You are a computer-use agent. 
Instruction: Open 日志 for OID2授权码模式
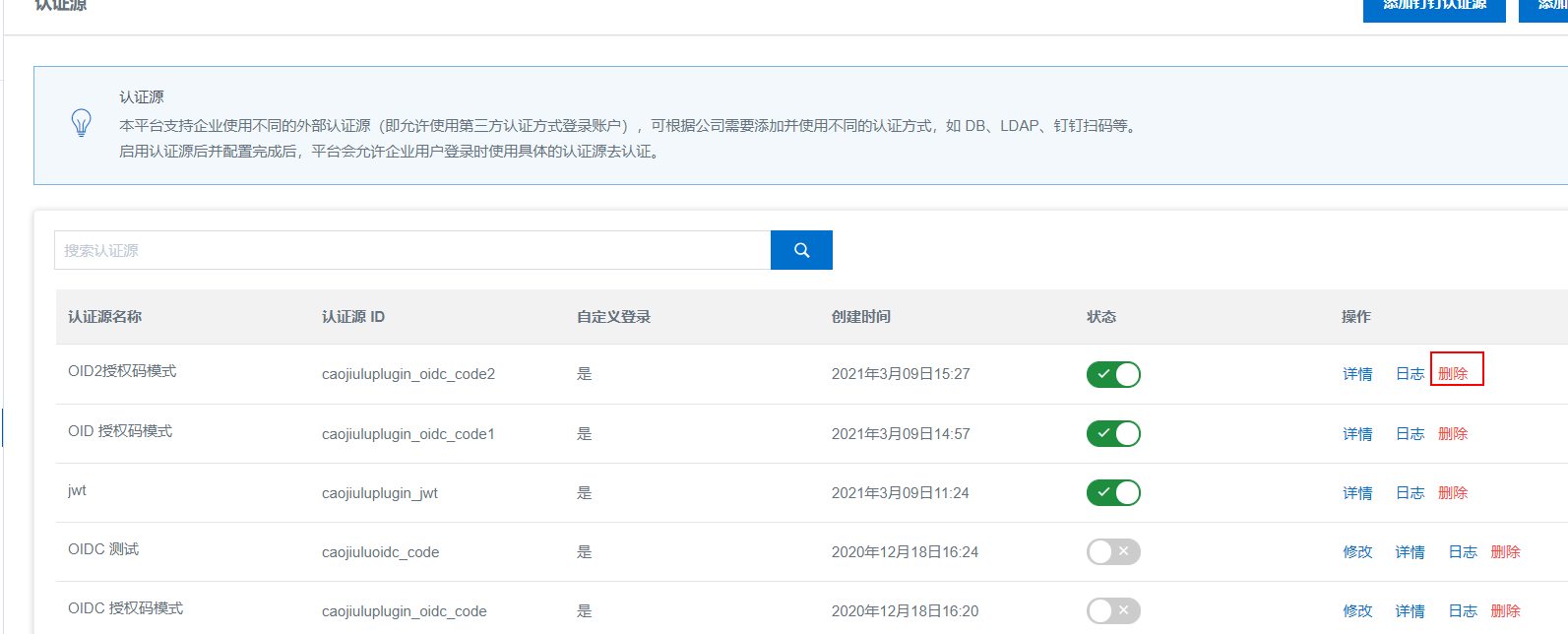click(x=1410, y=374)
